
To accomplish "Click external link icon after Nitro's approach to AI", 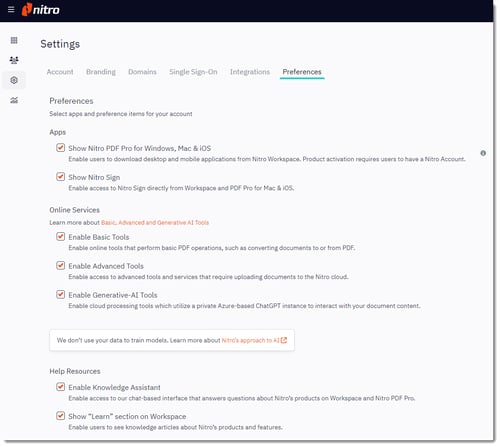I will [x=284, y=340].
